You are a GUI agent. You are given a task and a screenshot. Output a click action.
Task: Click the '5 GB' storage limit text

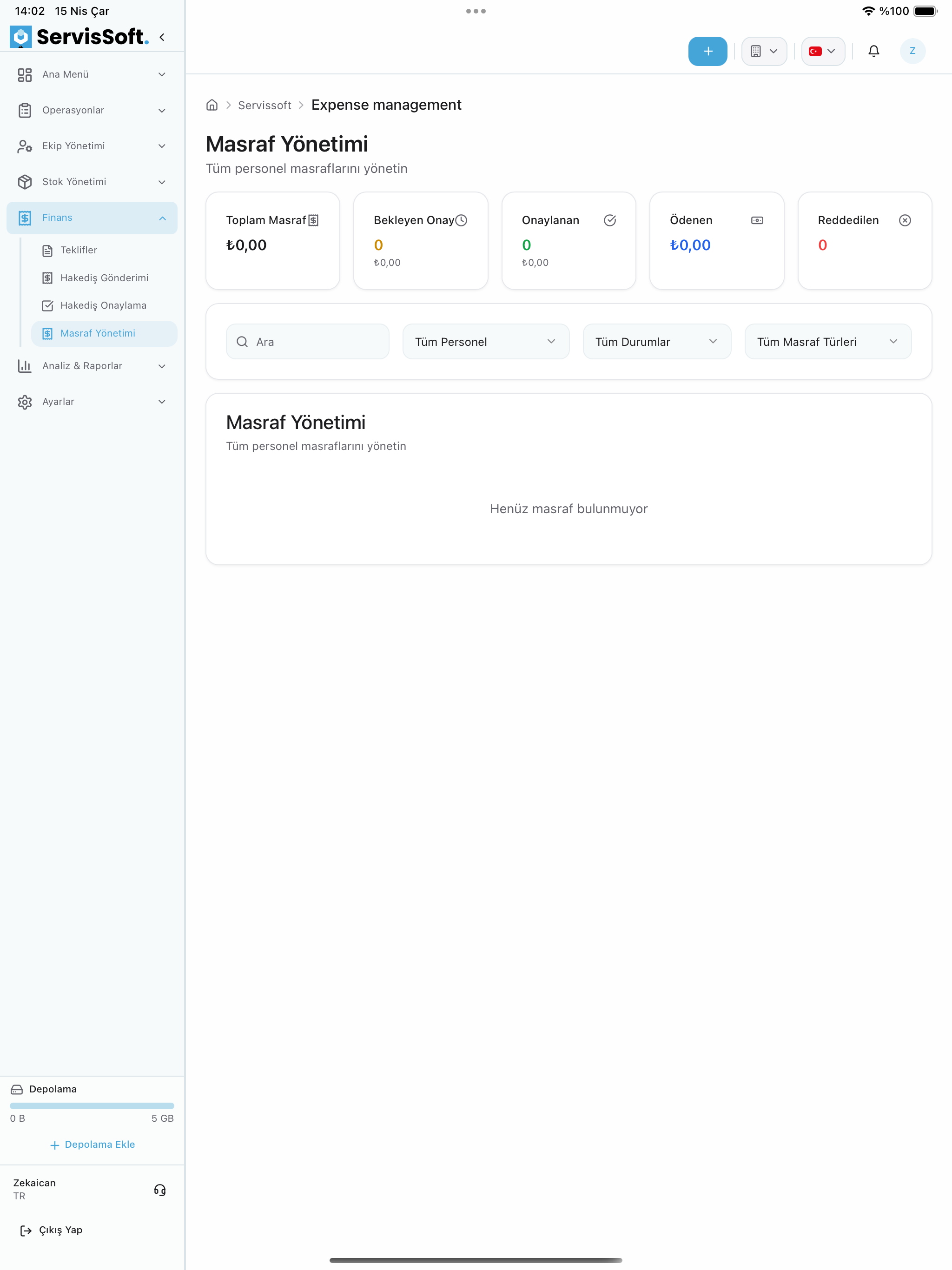[x=163, y=1118]
